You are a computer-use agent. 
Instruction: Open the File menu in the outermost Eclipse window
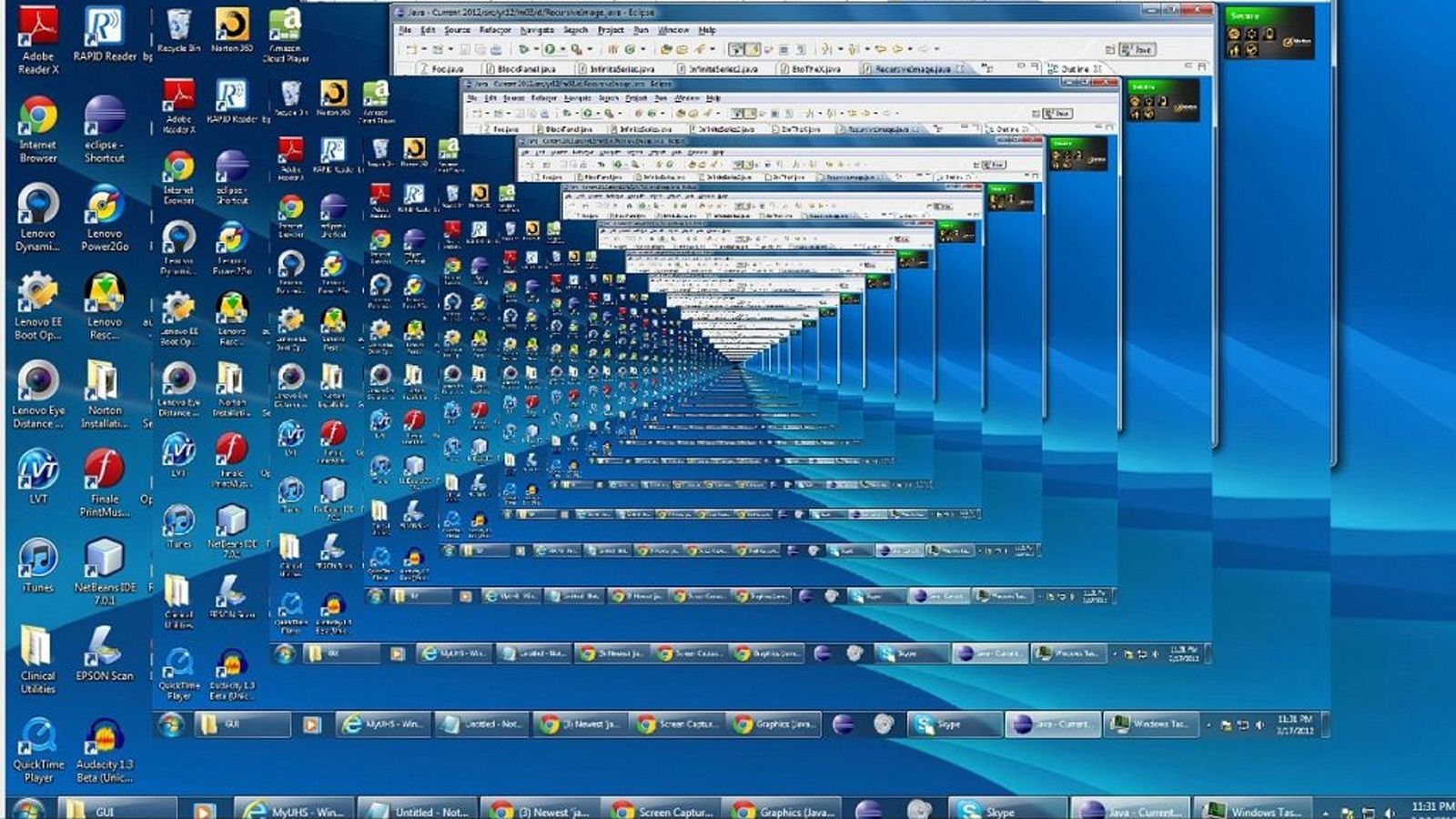406,30
